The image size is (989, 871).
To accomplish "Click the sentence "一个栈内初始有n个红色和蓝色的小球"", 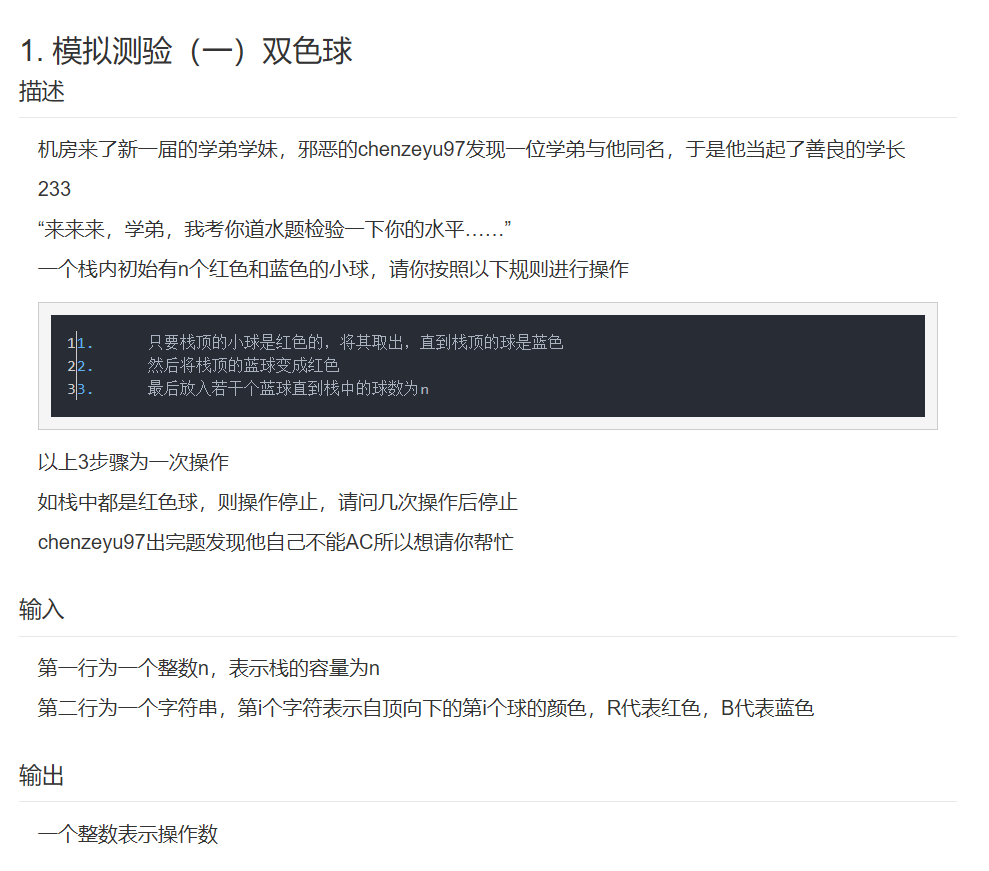I will (x=333, y=269).
